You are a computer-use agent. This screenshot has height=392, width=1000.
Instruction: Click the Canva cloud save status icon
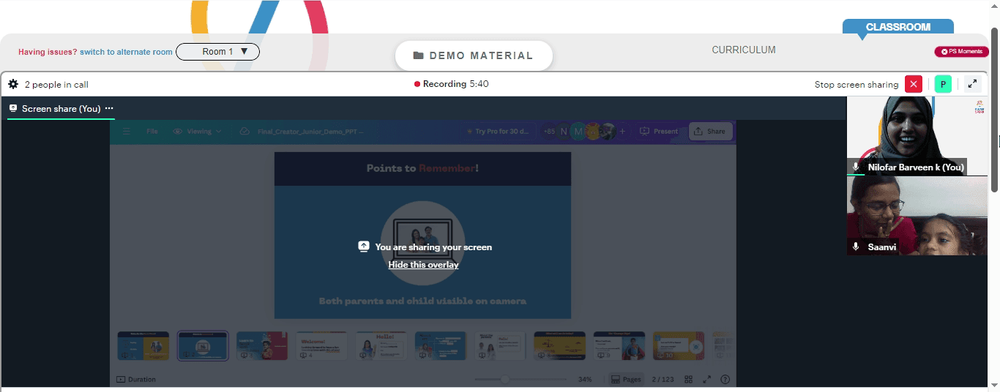point(244,131)
